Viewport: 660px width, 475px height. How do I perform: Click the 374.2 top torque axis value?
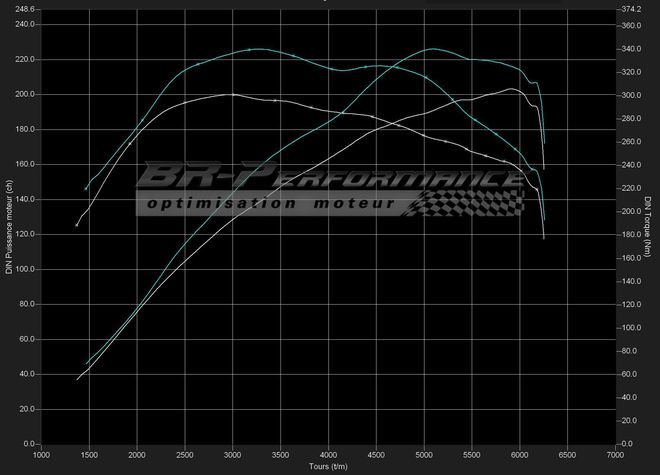[x=631, y=9]
